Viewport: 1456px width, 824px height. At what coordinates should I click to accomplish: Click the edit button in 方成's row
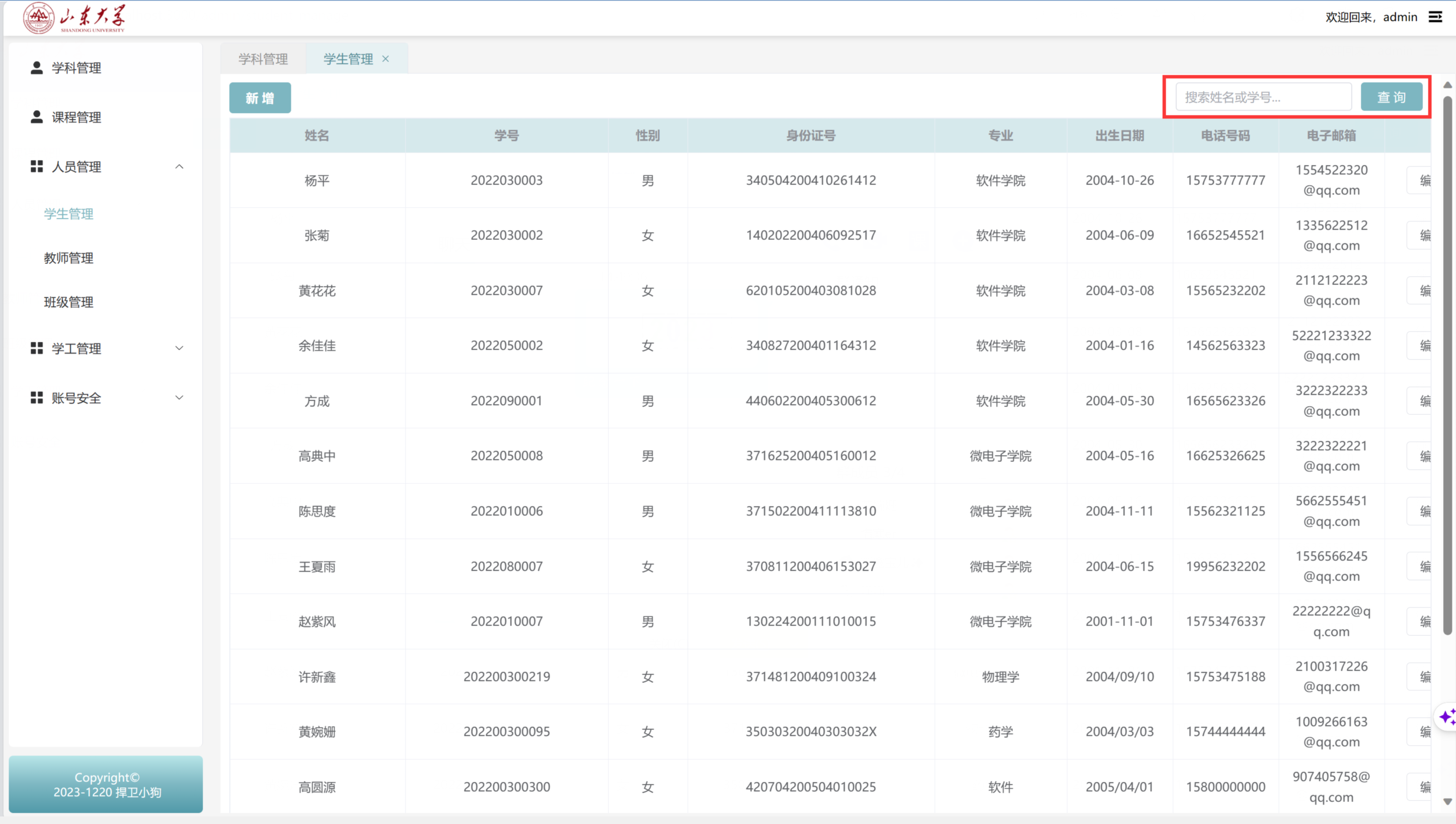(1419, 401)
